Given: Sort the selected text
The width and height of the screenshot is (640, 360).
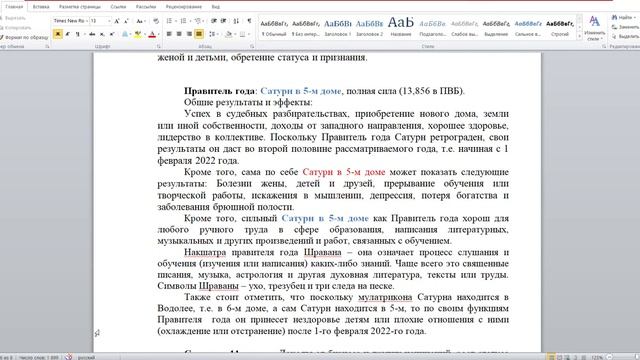Looking at the screenshot, I should click(236, 21).
